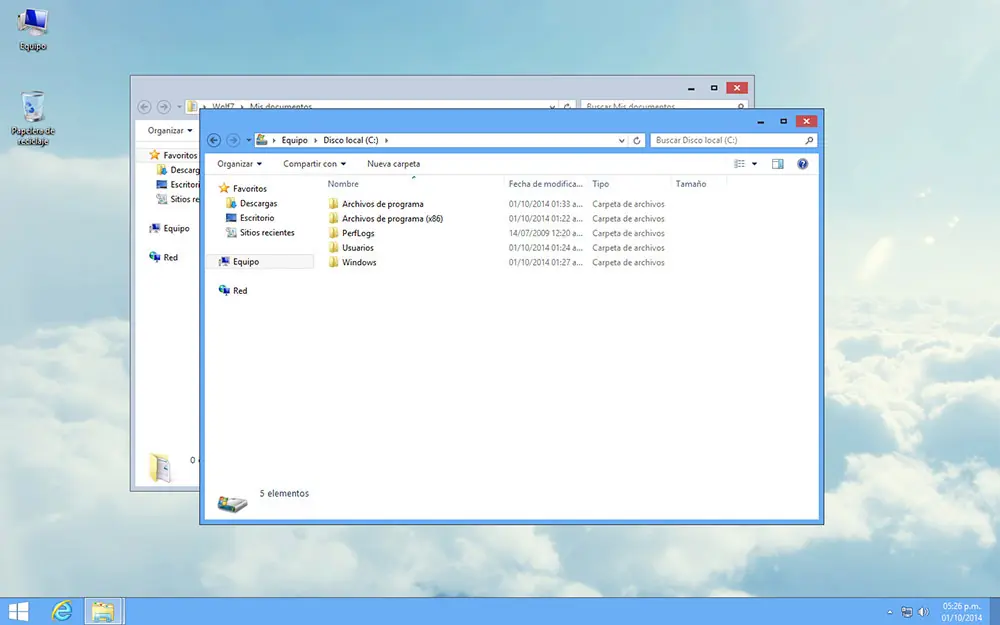Open address bar history dropdown
The width and height of the screenshot is (1000, 625).
pos(621,140)
